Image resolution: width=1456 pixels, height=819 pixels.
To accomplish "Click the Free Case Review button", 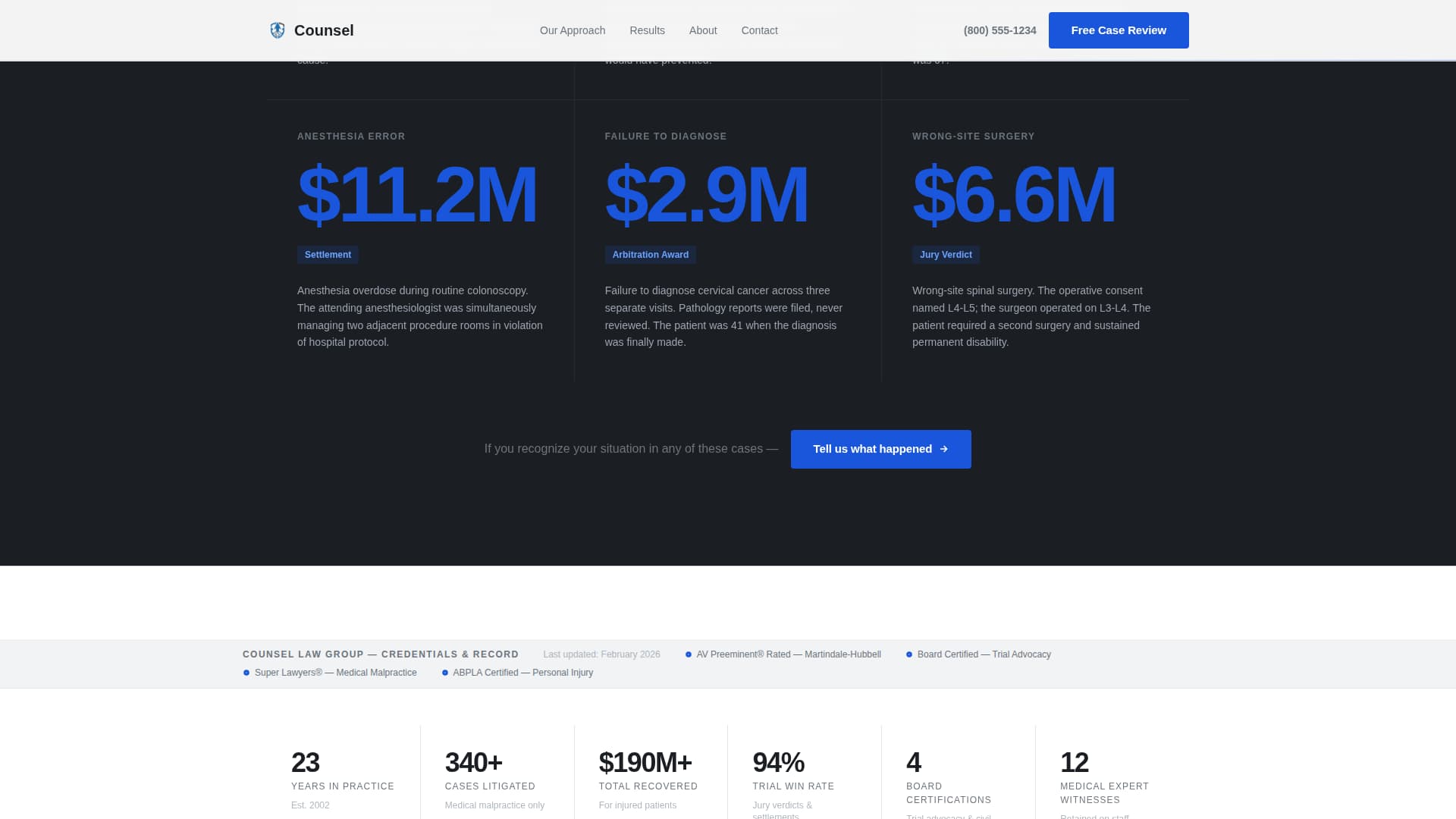I will point(1118,30).
